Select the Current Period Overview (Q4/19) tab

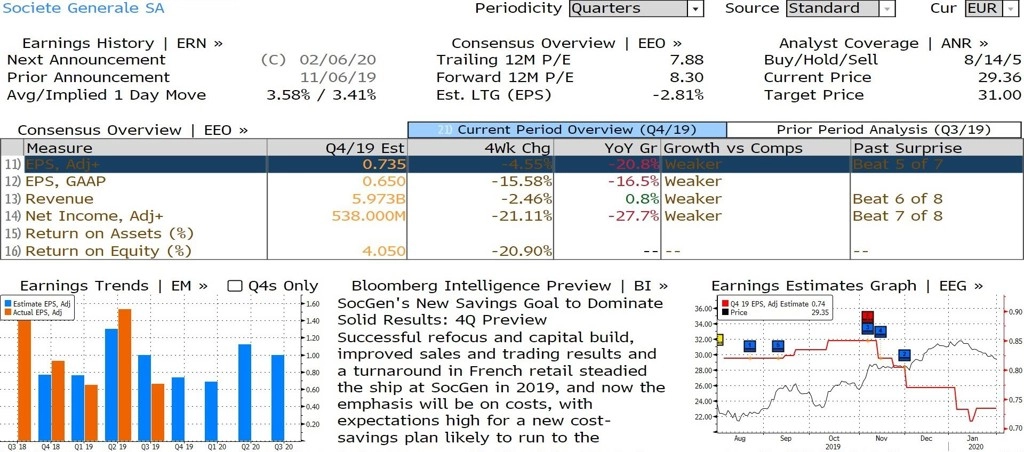567,129
